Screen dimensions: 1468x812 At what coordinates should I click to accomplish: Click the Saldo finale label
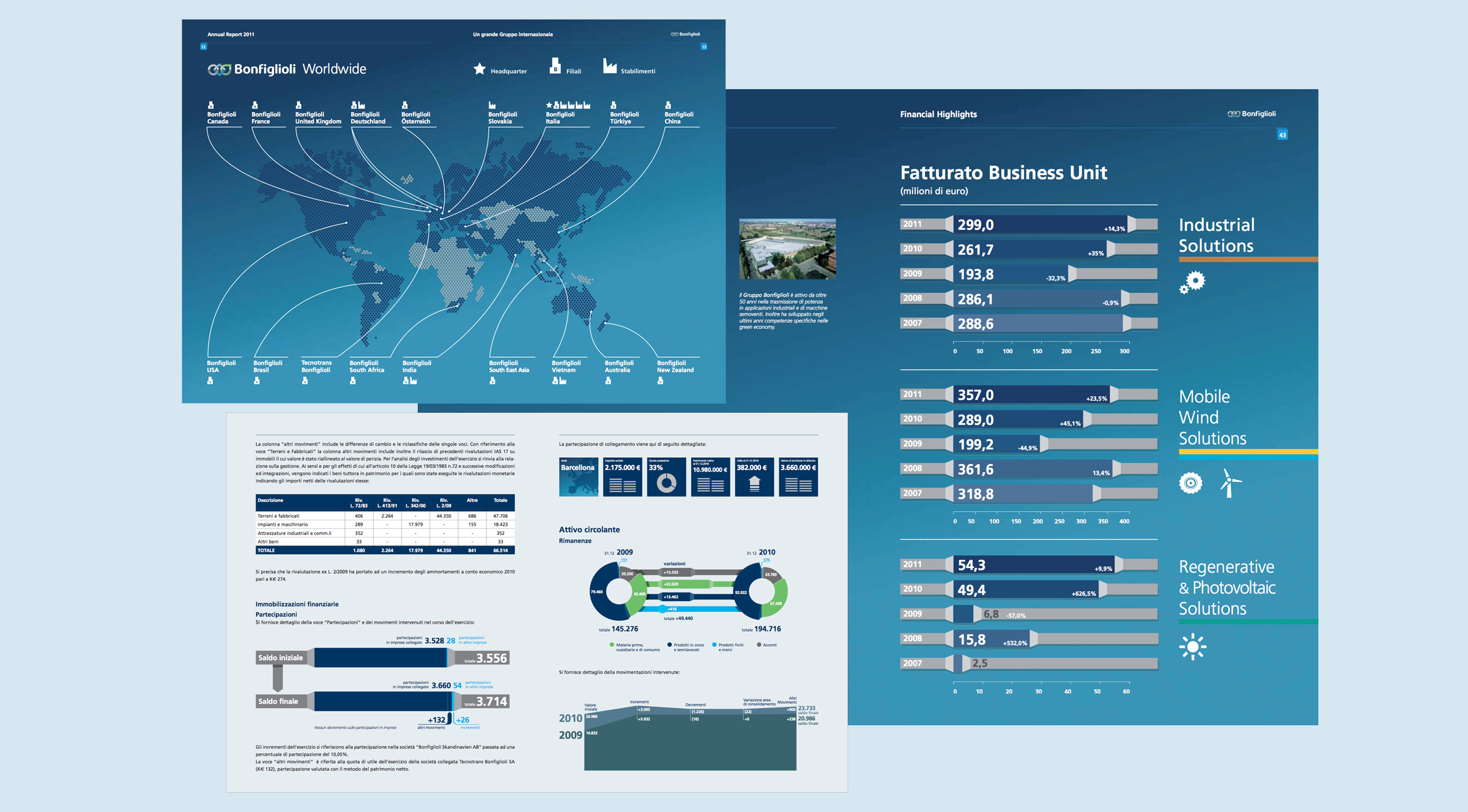point(278,701)
